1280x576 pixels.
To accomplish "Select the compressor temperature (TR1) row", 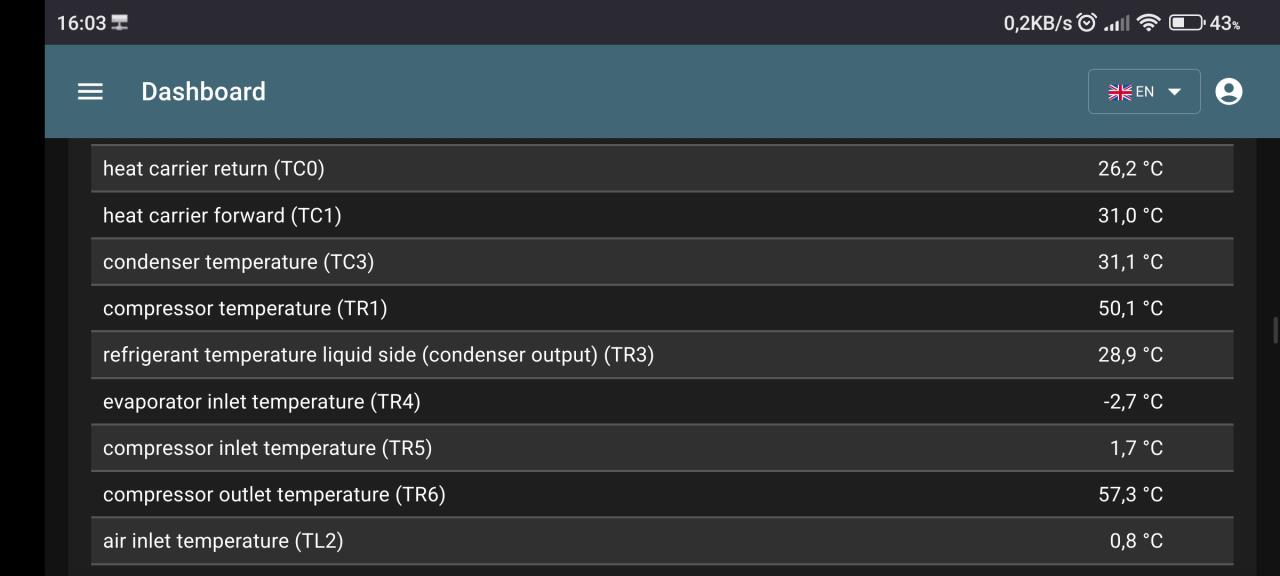I will click(x=662, y=308).
